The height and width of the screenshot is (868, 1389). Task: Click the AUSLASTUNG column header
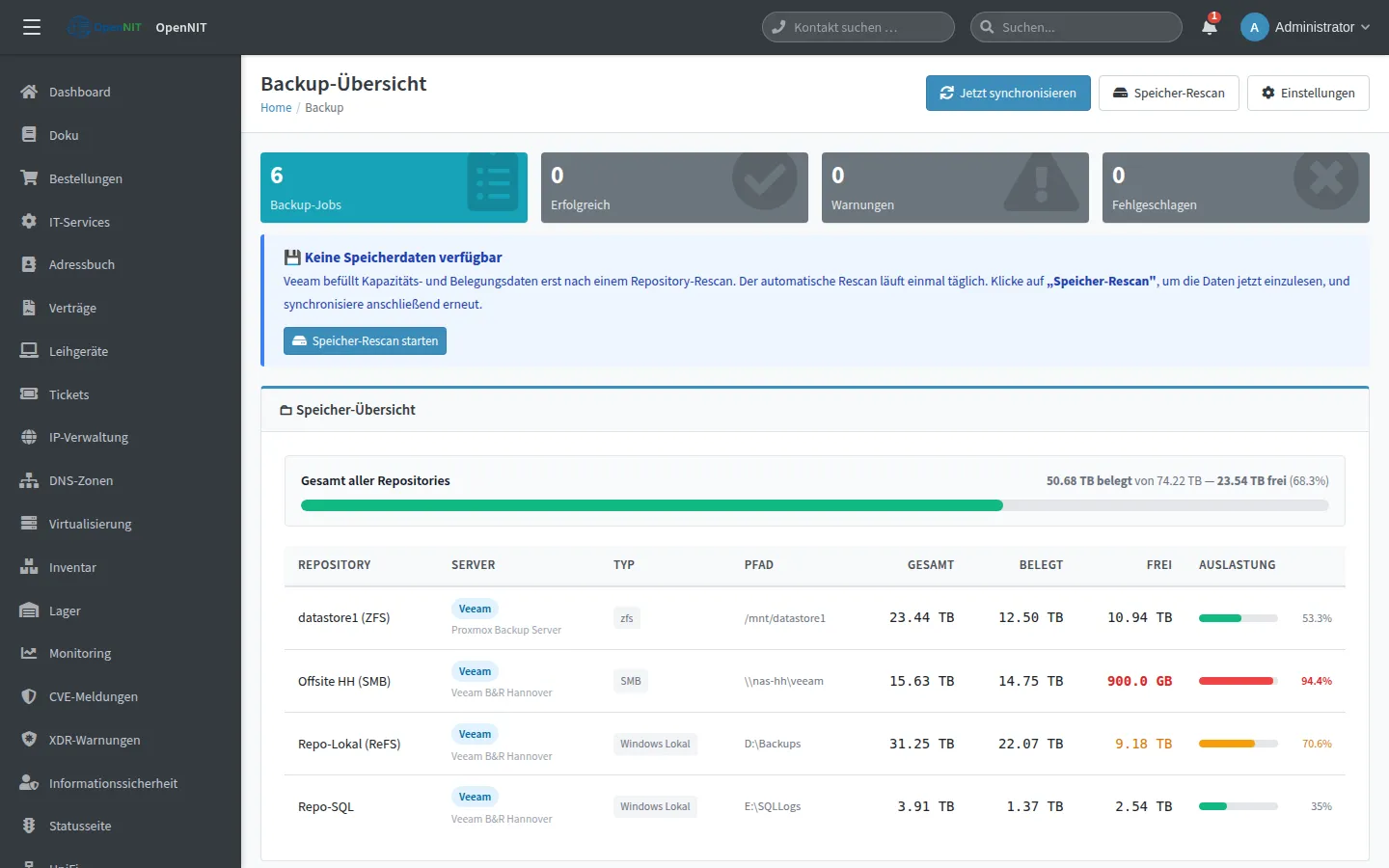tap(1237, 565)
